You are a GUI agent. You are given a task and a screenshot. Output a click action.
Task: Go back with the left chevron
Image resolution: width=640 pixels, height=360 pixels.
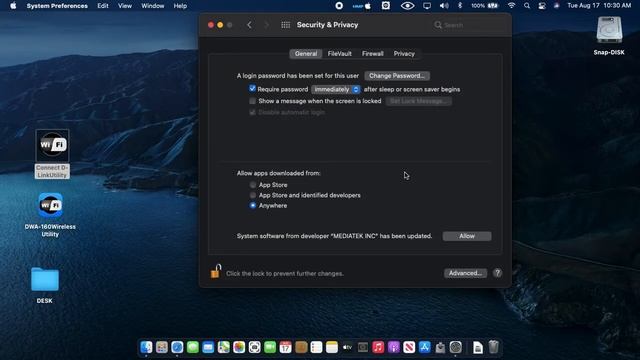click(249, 25)
